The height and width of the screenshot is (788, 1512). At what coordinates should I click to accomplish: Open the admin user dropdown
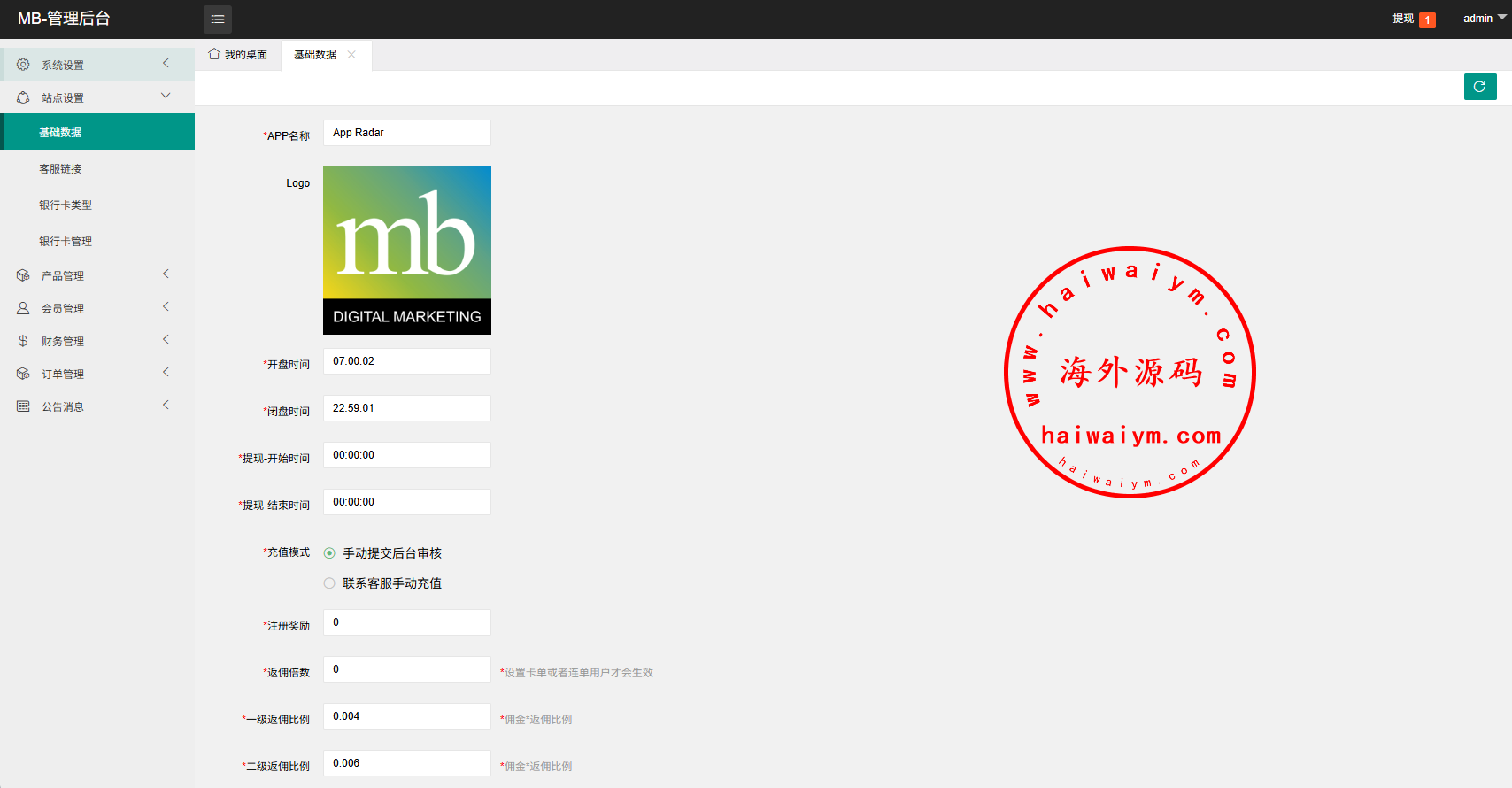(x=1484, y=19)
